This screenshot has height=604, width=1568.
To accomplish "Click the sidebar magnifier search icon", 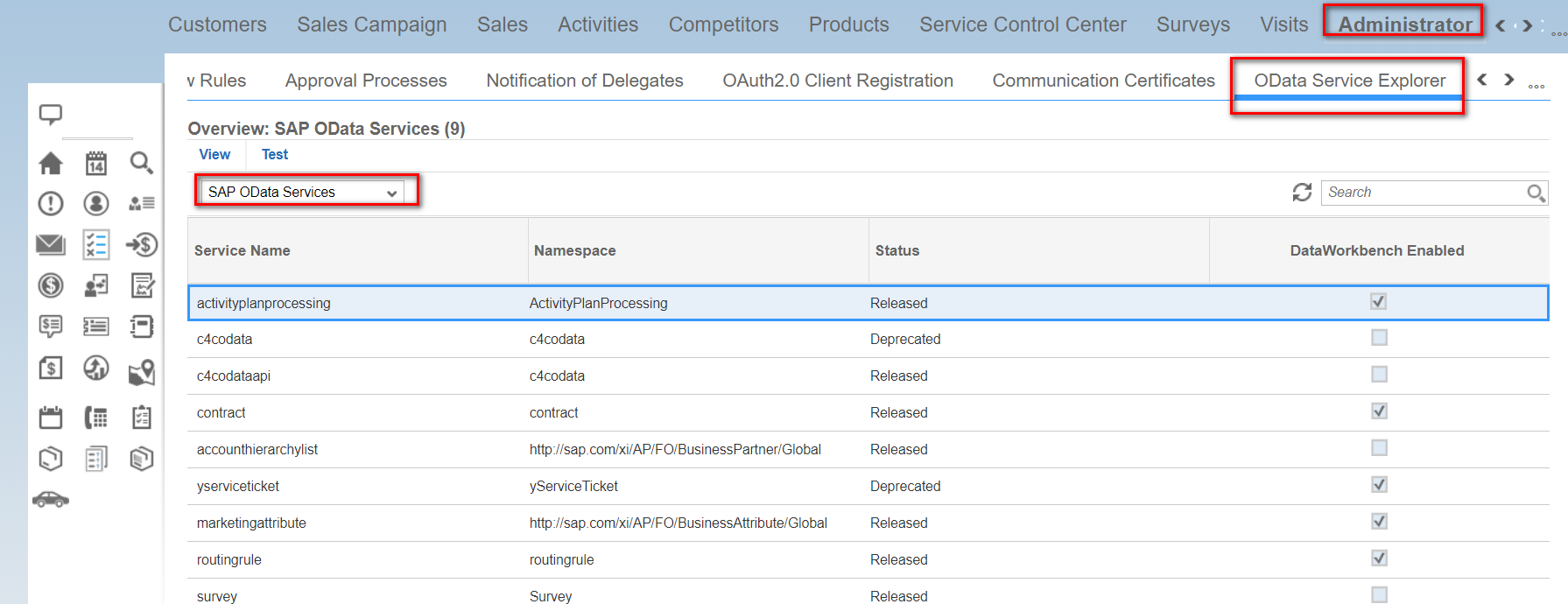I will [141, 163].
